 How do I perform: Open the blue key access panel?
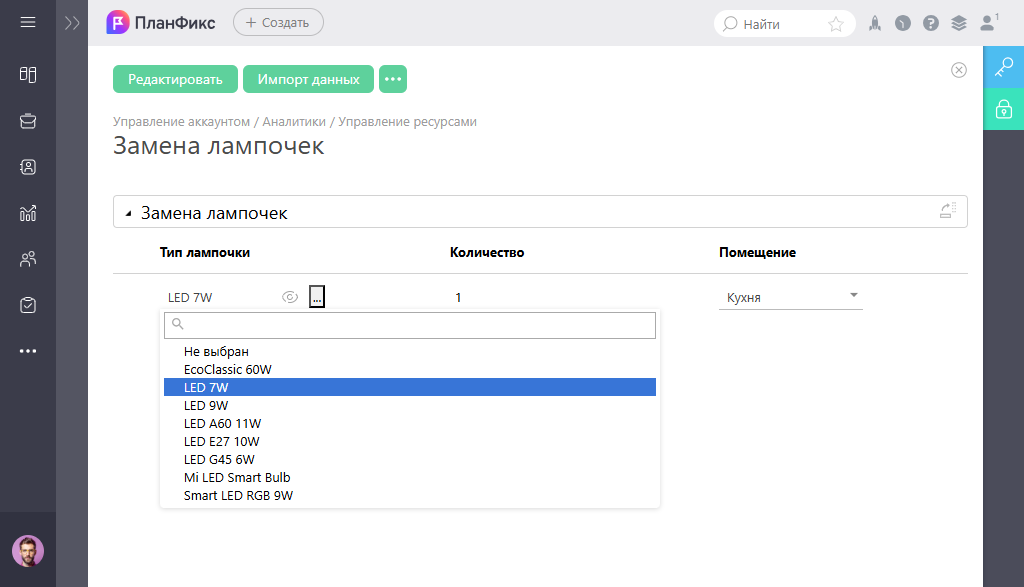(1003, 67)
